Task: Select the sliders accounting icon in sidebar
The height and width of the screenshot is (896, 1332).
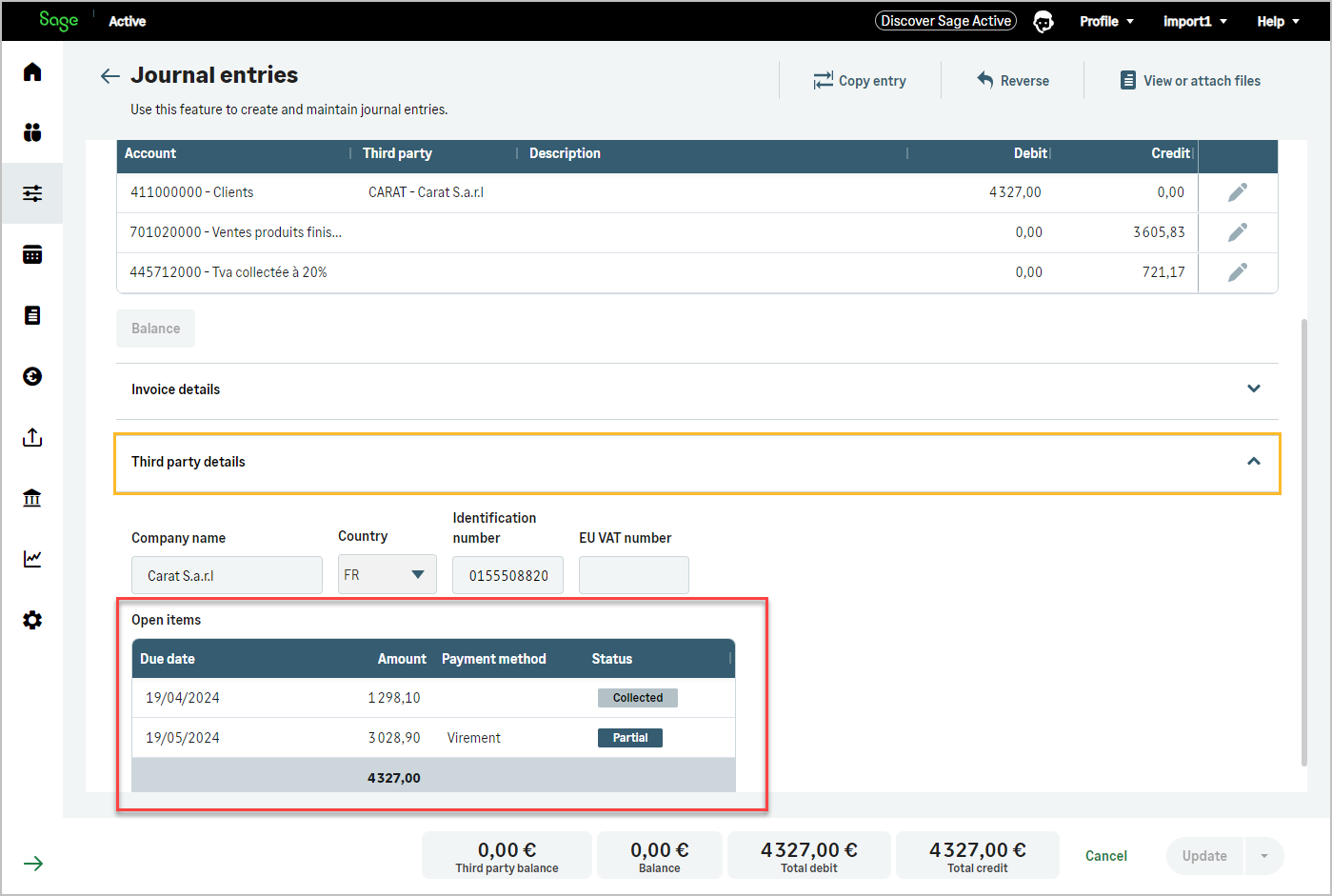Action: click(x=32, y=193)
